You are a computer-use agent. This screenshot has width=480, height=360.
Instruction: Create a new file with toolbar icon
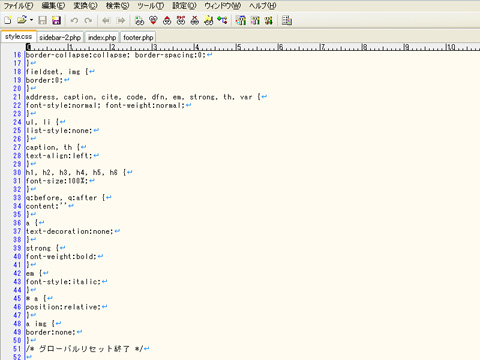pos(8,20)
